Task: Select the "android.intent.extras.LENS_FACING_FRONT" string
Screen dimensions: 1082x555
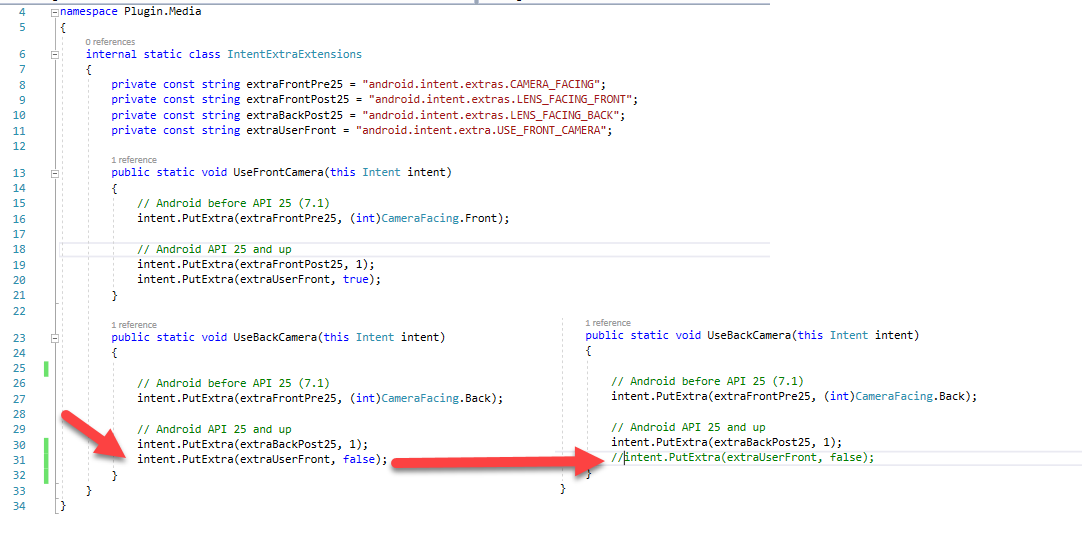Action: tap(502, 99)
